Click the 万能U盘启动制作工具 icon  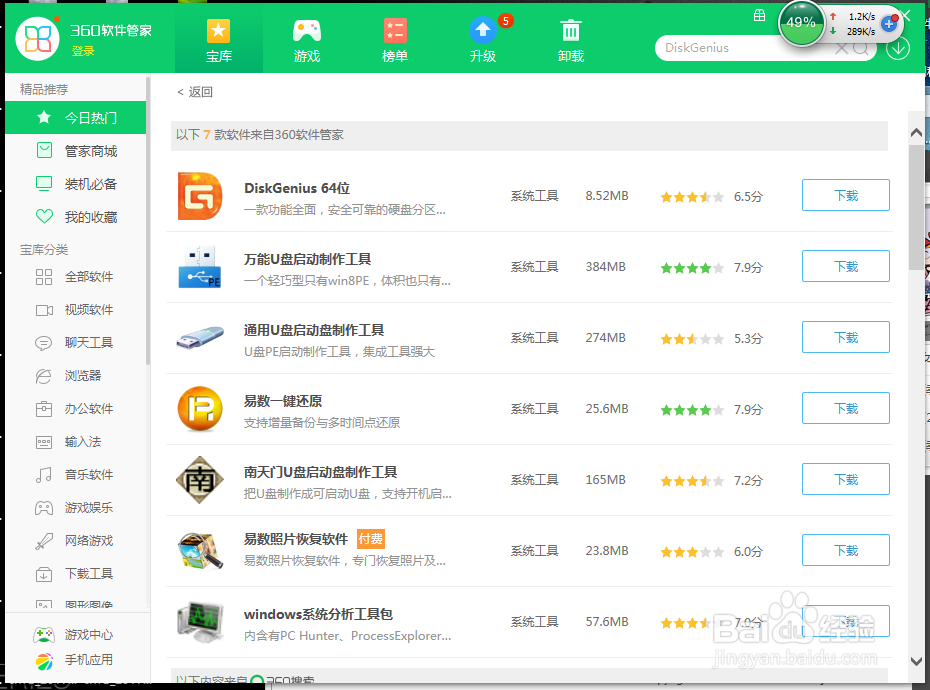coord(200,267)
